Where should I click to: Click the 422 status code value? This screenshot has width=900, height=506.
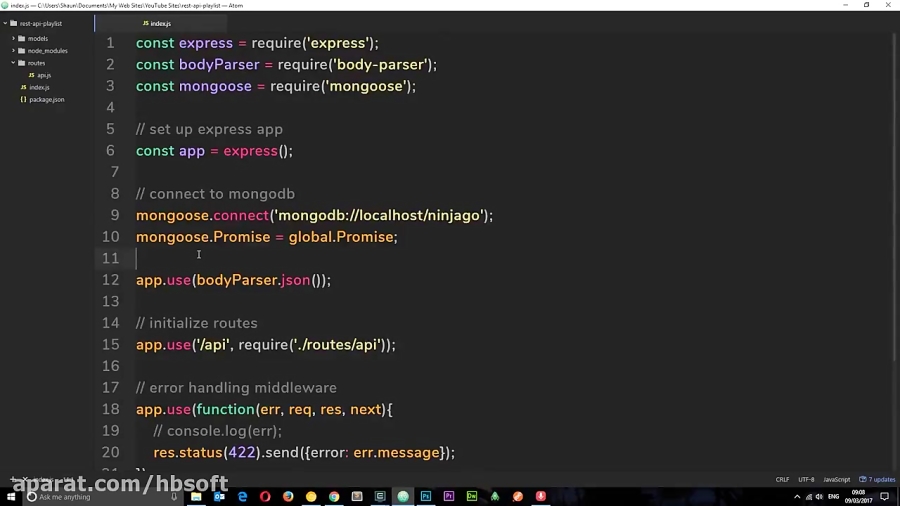point(242,453)
